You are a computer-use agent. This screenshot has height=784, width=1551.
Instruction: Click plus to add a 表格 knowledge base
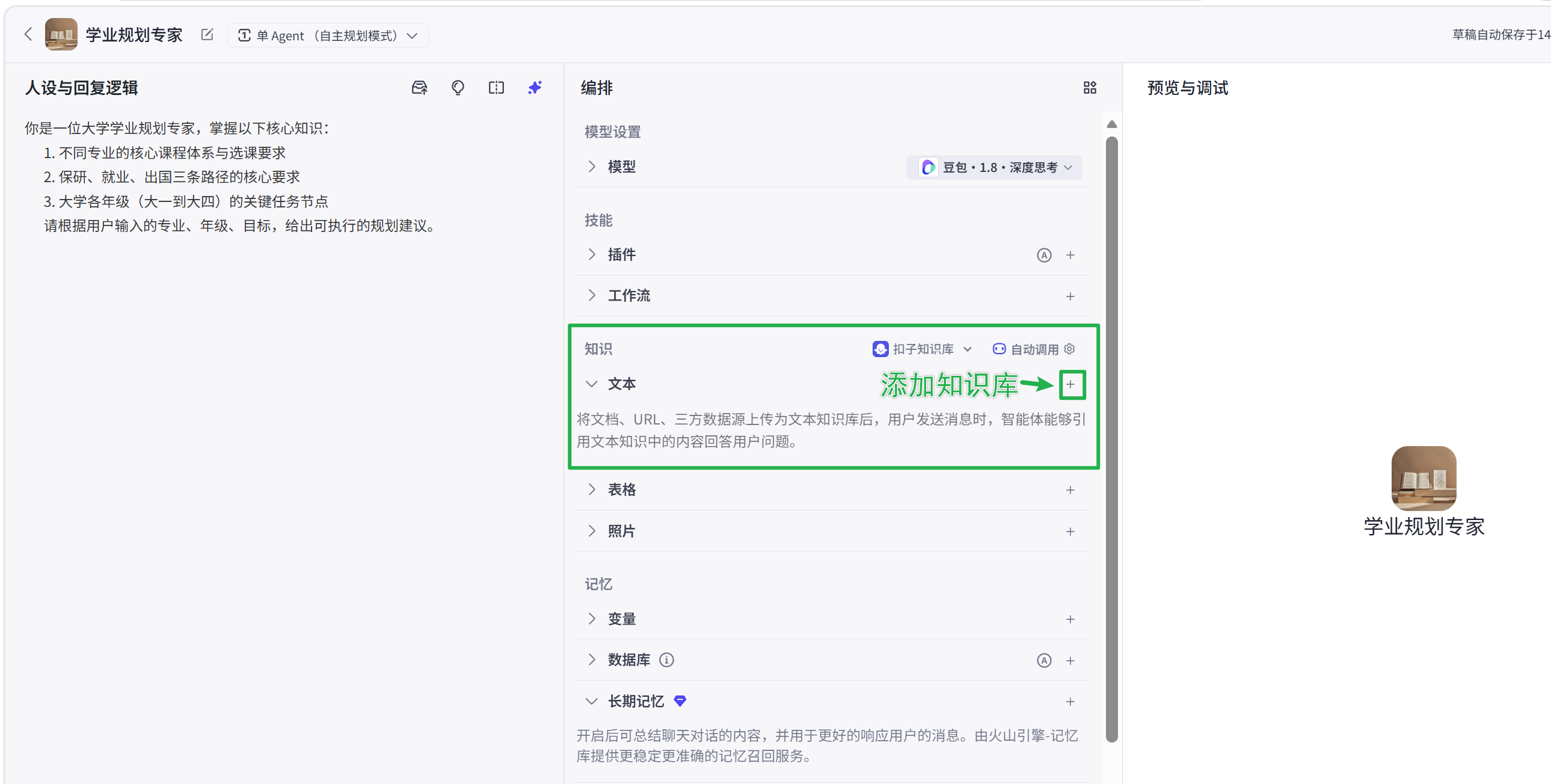1070,489
